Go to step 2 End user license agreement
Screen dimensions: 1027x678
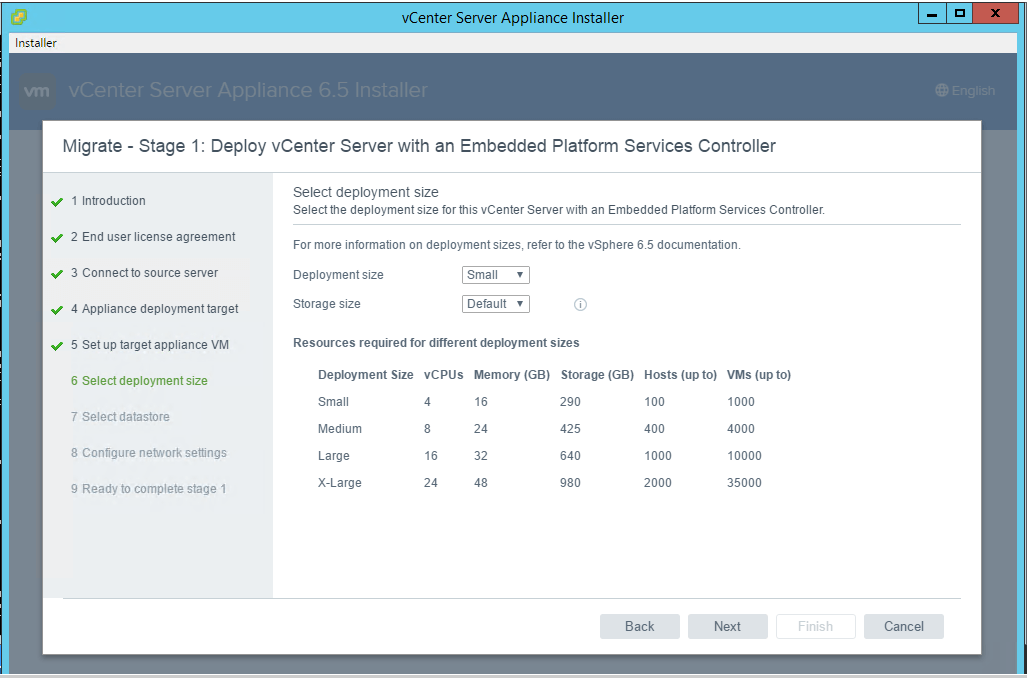(x=153, y=236)
